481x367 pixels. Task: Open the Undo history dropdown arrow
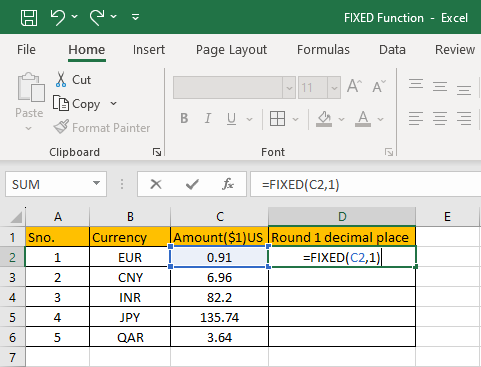coord(74,16)
